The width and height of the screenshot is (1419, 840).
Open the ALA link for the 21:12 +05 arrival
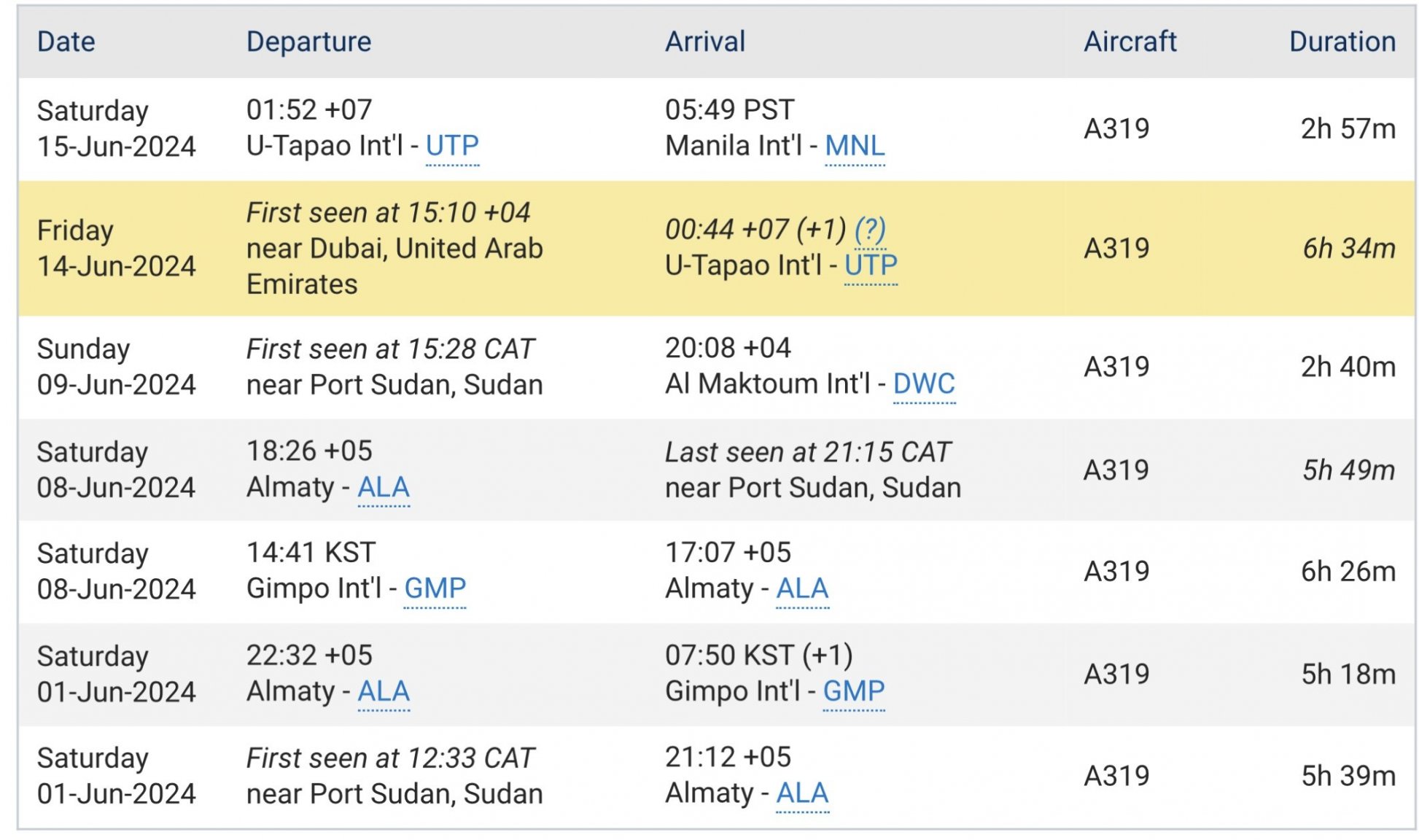802,793
